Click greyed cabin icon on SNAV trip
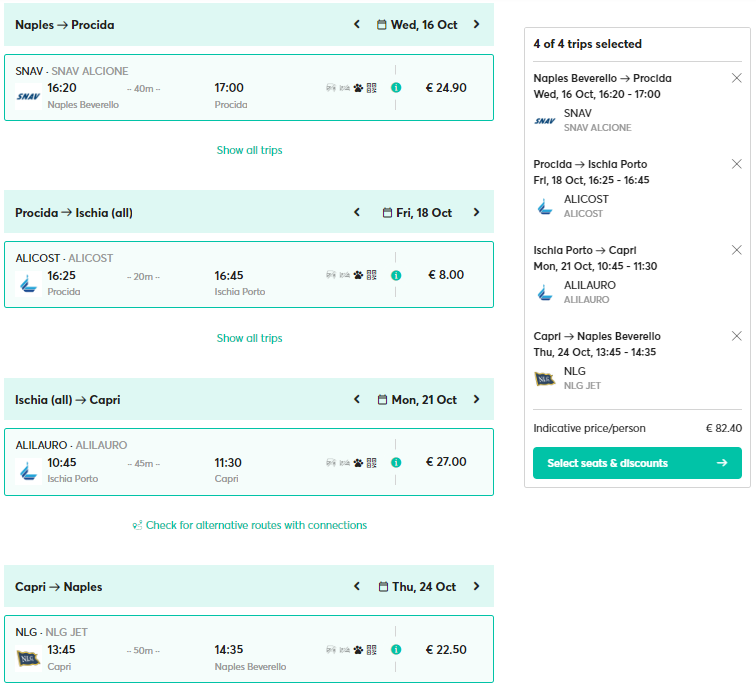Image resolution: width=756 pixels, height=687 pixels. click(344, 88)
